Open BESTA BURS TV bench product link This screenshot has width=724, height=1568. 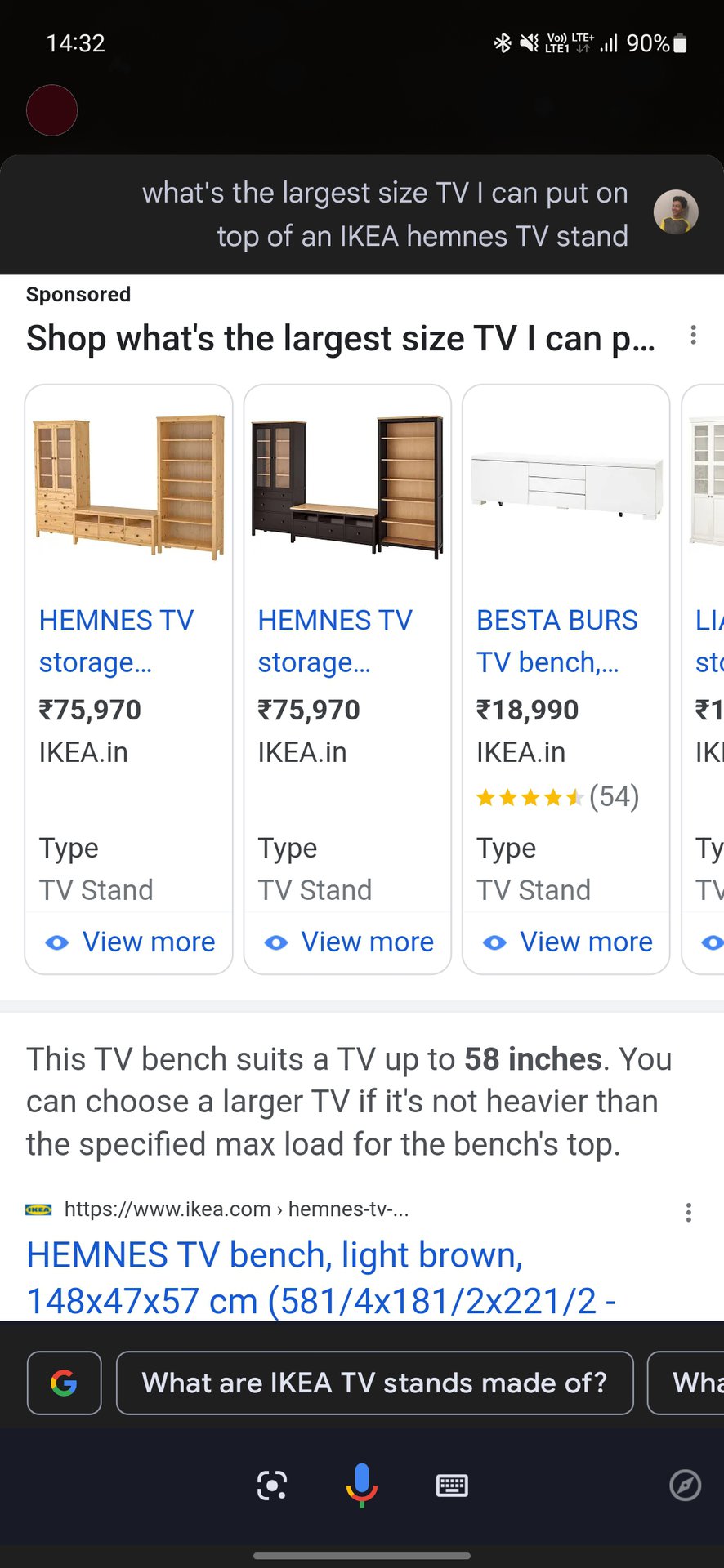[x=556, y=641]
